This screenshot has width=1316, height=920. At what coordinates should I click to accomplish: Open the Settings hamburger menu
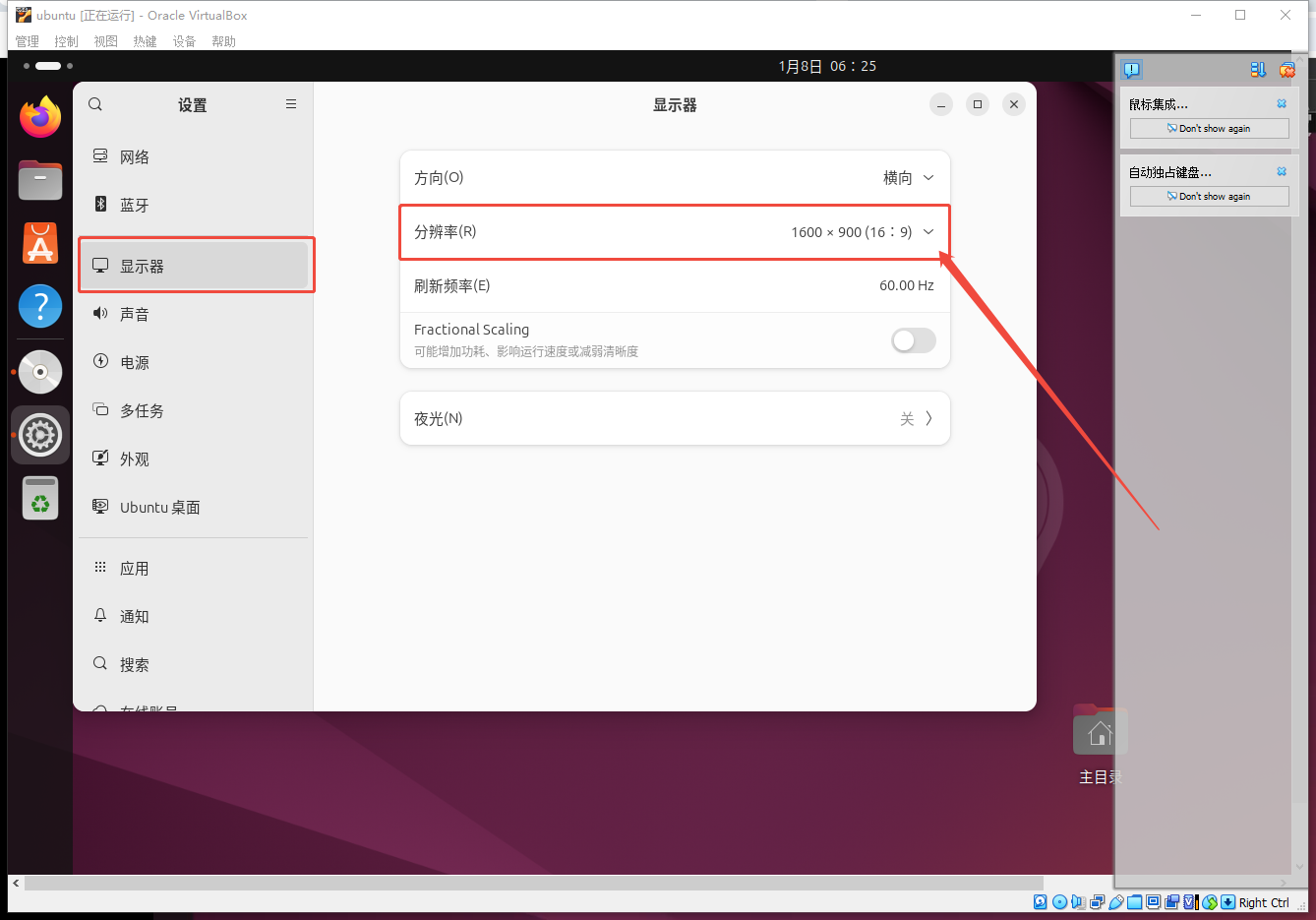(x=291, y=104)
